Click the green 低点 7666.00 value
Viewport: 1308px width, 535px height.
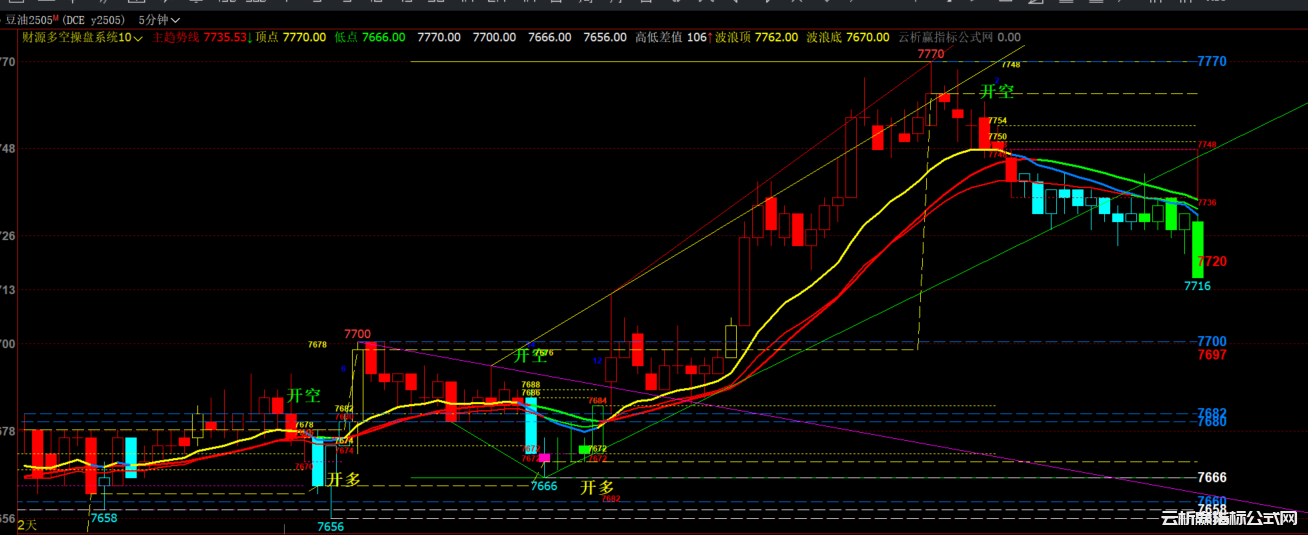(x=384, y=37)
